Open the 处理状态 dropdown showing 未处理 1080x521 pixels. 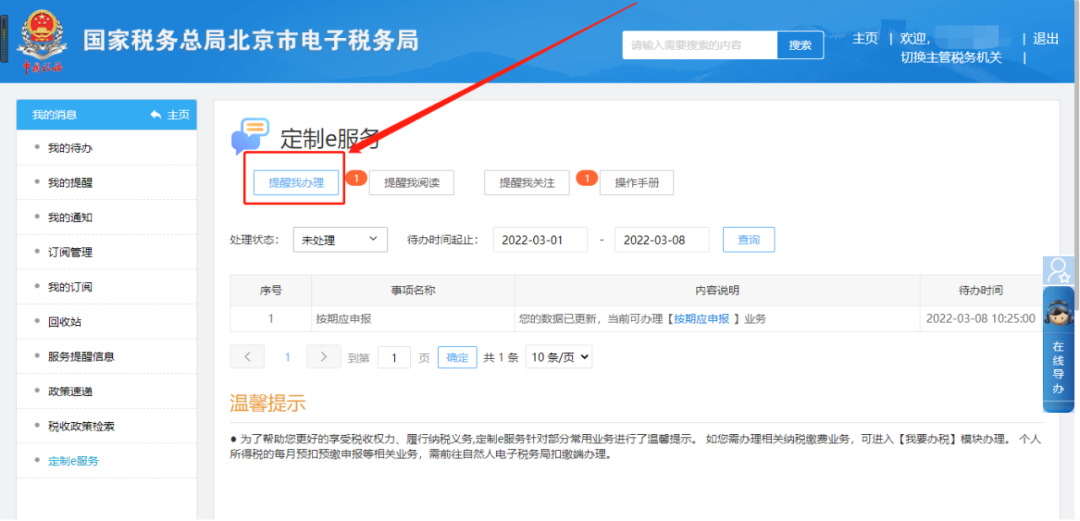click(x=340, y=240)
